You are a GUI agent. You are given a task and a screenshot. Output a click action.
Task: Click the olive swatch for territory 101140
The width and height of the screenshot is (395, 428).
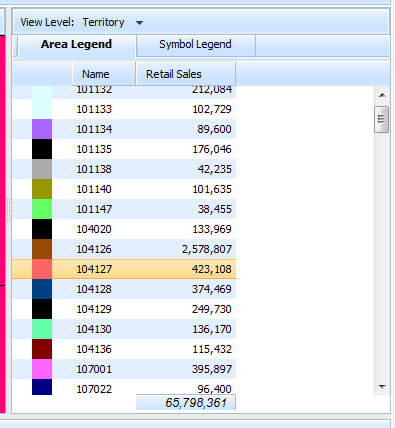click(x=42, y=189)
